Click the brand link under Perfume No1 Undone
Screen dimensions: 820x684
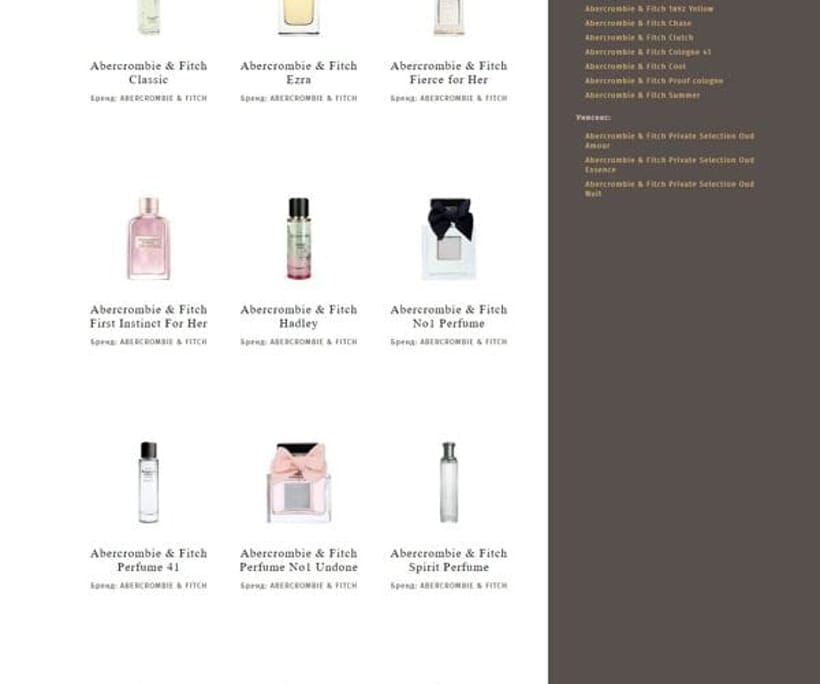point(314,586)
